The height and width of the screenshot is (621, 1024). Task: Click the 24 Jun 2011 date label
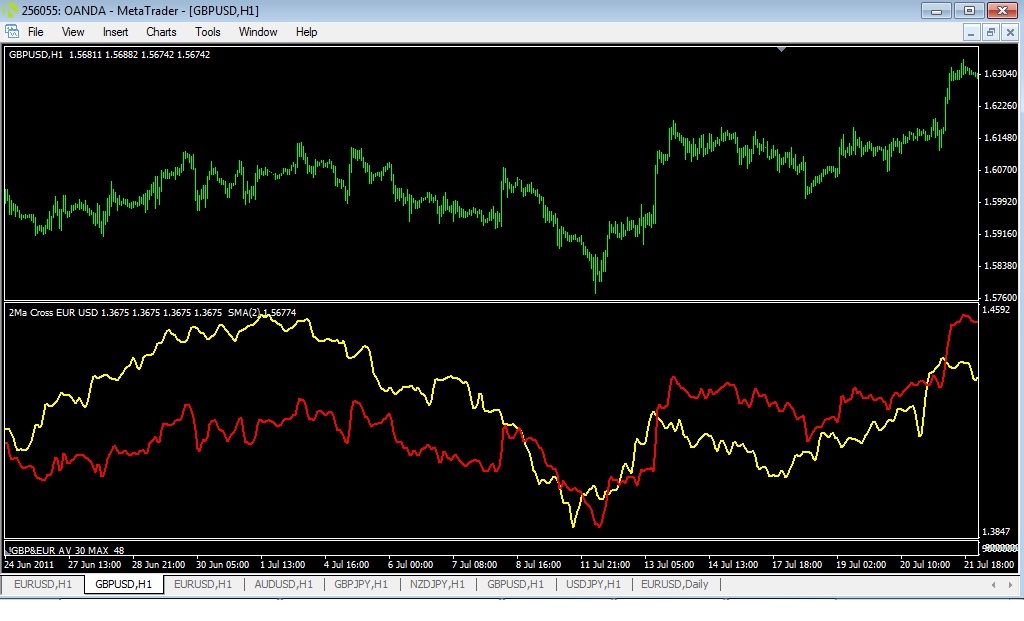point(29,565)
